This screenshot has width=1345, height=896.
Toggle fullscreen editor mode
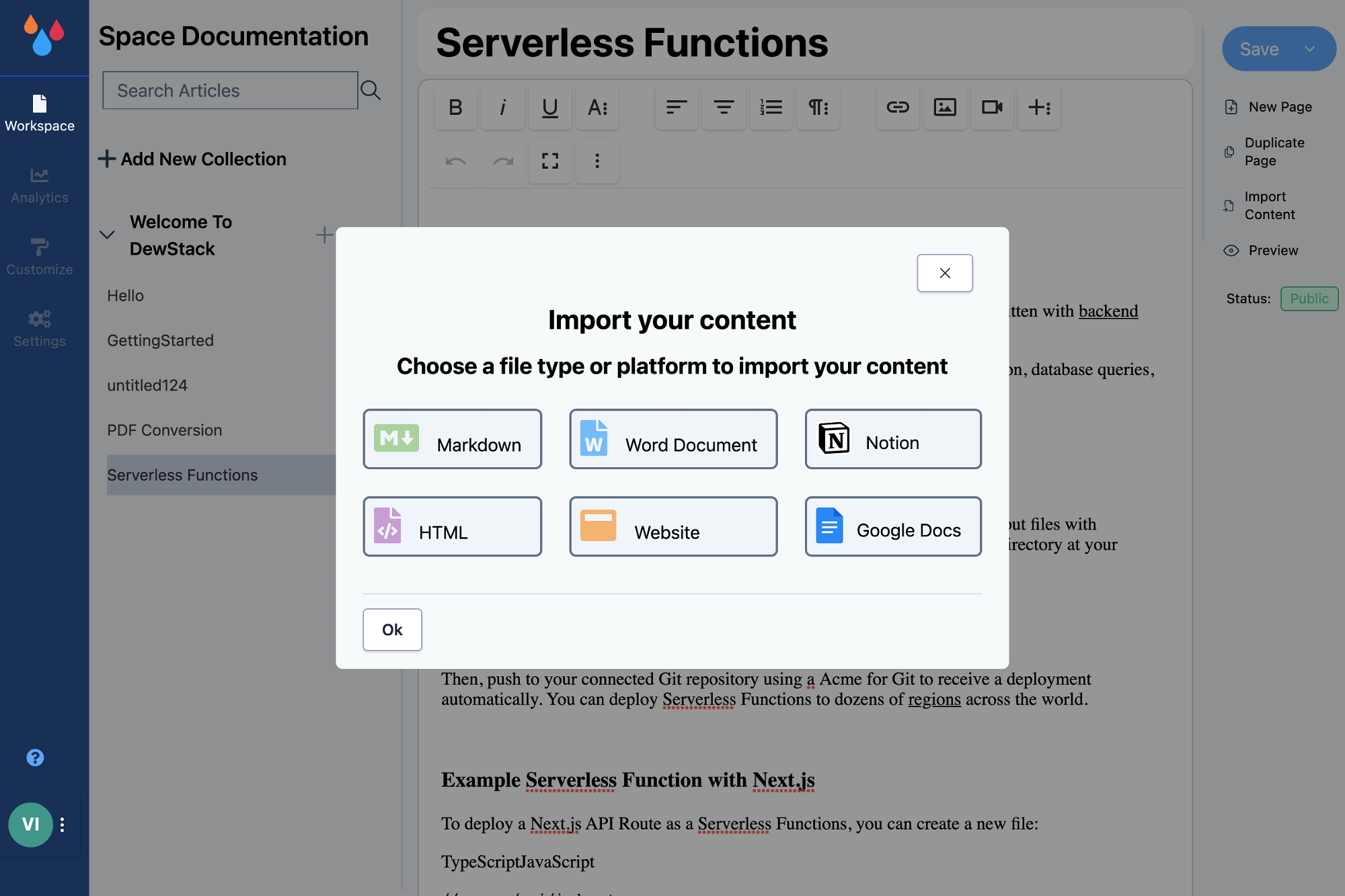pyautogui.click(x=549, y=160)
